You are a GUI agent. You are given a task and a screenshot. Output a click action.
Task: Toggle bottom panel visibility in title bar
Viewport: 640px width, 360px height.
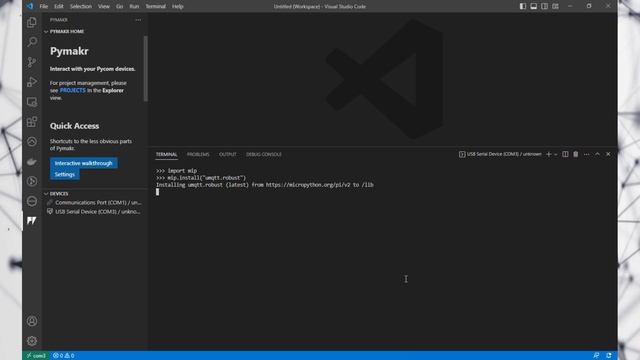click(533, 6)
